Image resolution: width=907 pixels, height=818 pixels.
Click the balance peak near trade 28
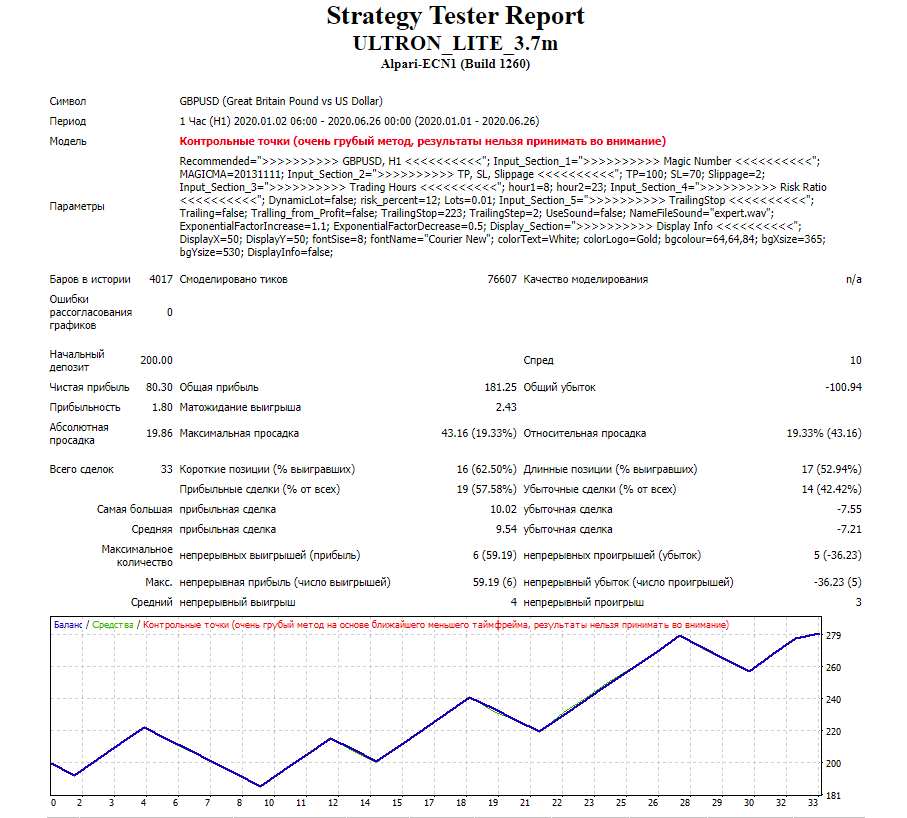tap(680, 636)
